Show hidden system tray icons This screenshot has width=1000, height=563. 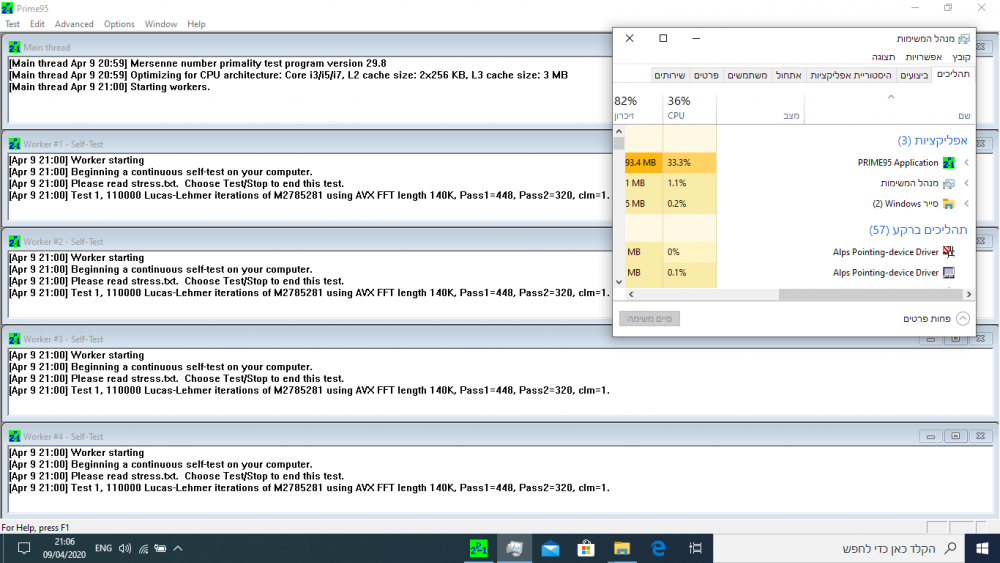[178, 548]
